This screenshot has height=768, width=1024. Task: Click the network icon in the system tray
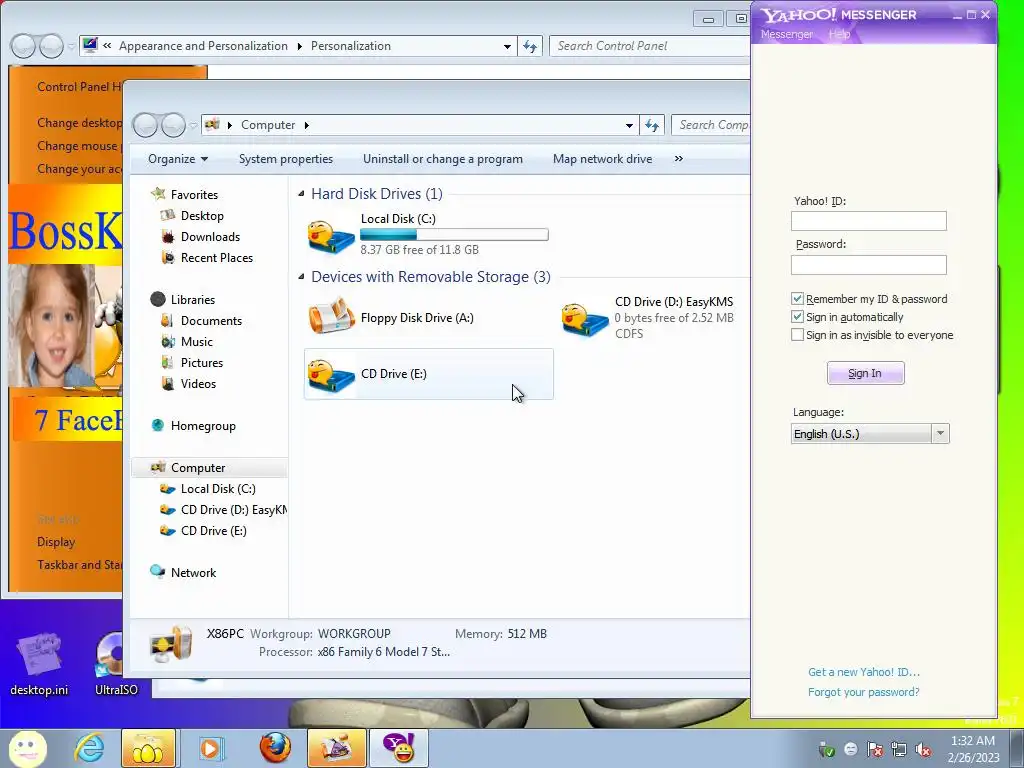click(x=899, y=750)
